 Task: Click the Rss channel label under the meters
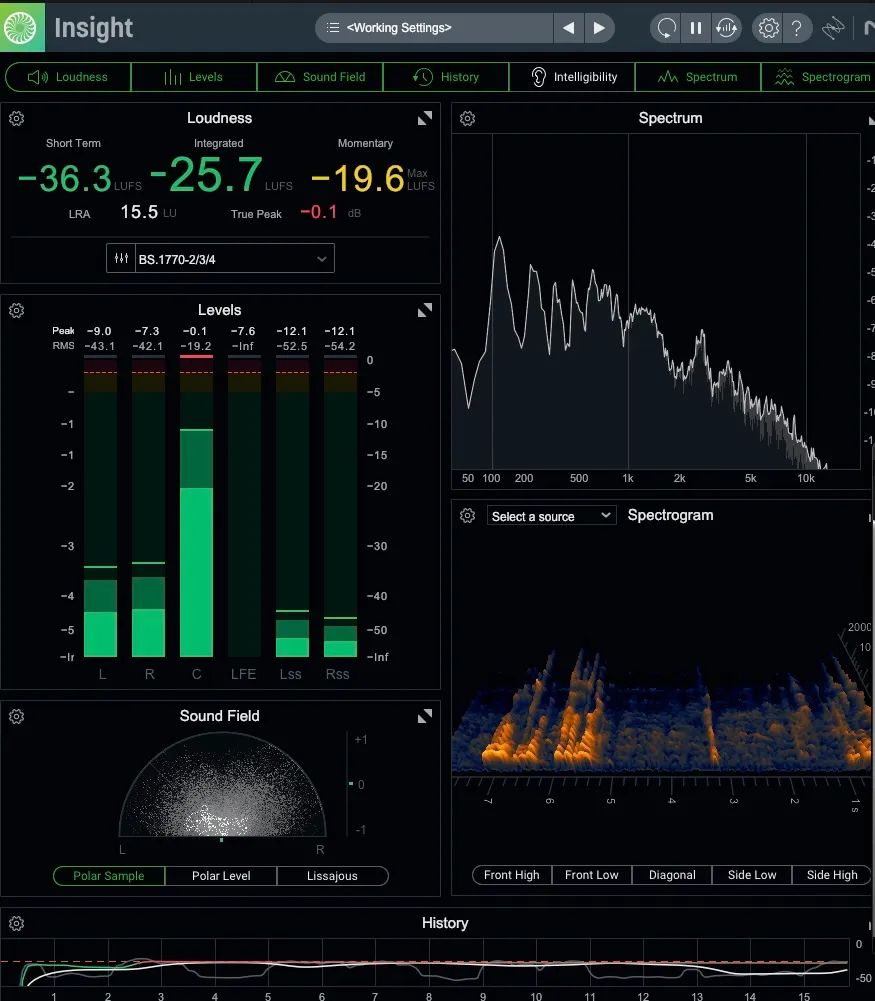coord(338,674)
